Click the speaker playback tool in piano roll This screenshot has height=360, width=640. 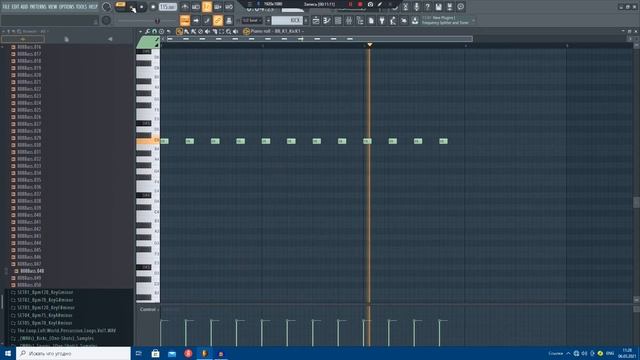pos(236,31)
